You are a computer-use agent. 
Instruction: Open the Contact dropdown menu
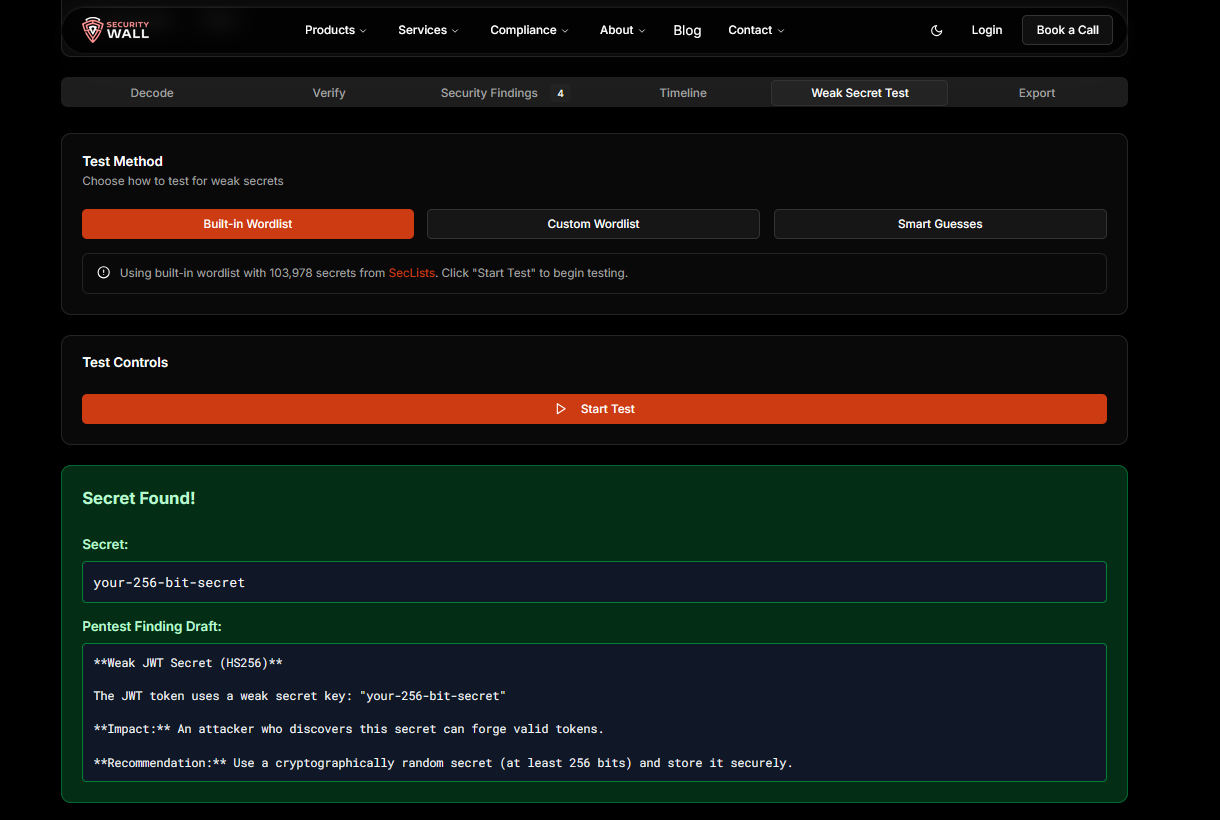[x=756, y=30]
